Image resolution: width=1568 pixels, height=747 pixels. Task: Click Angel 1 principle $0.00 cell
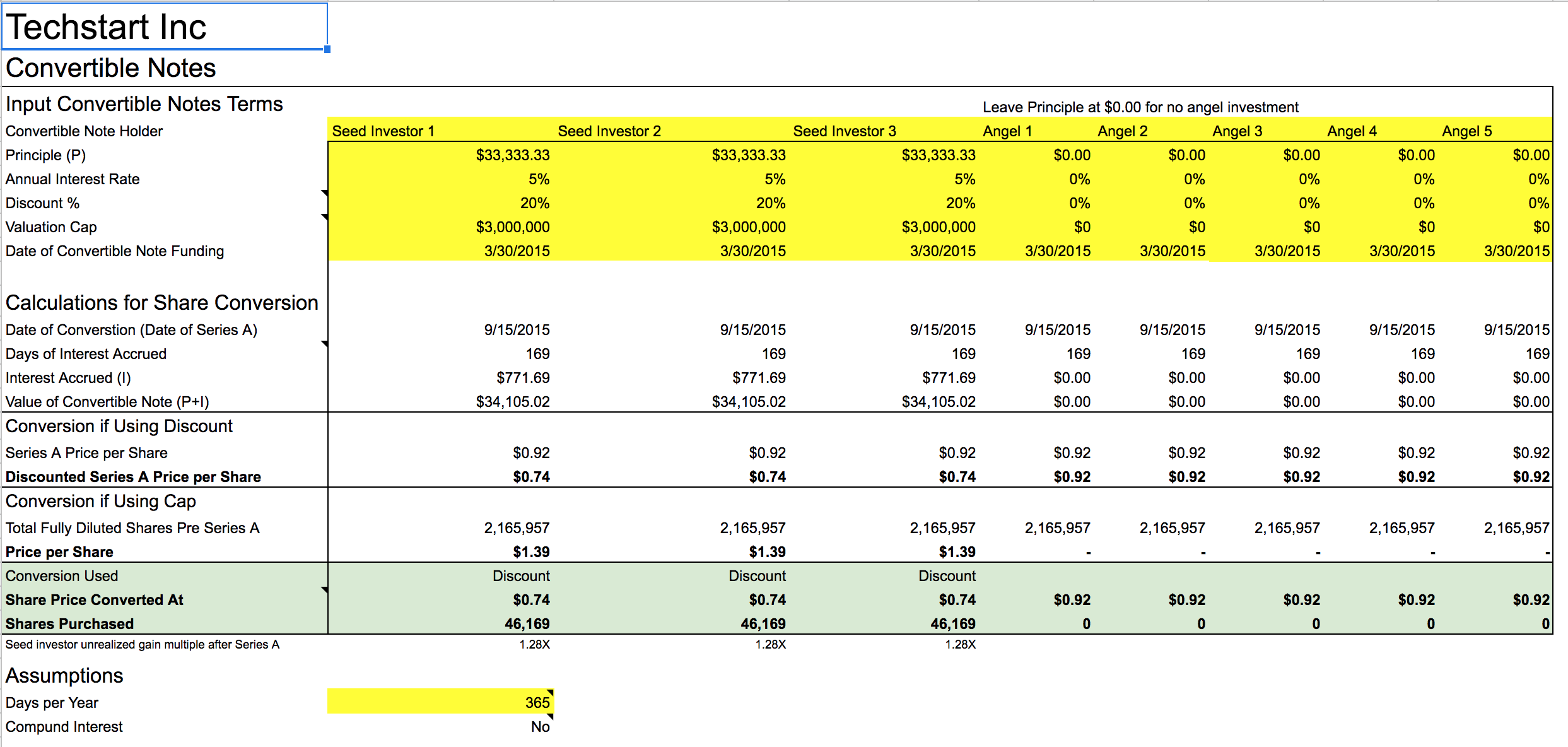point(1072,155)
